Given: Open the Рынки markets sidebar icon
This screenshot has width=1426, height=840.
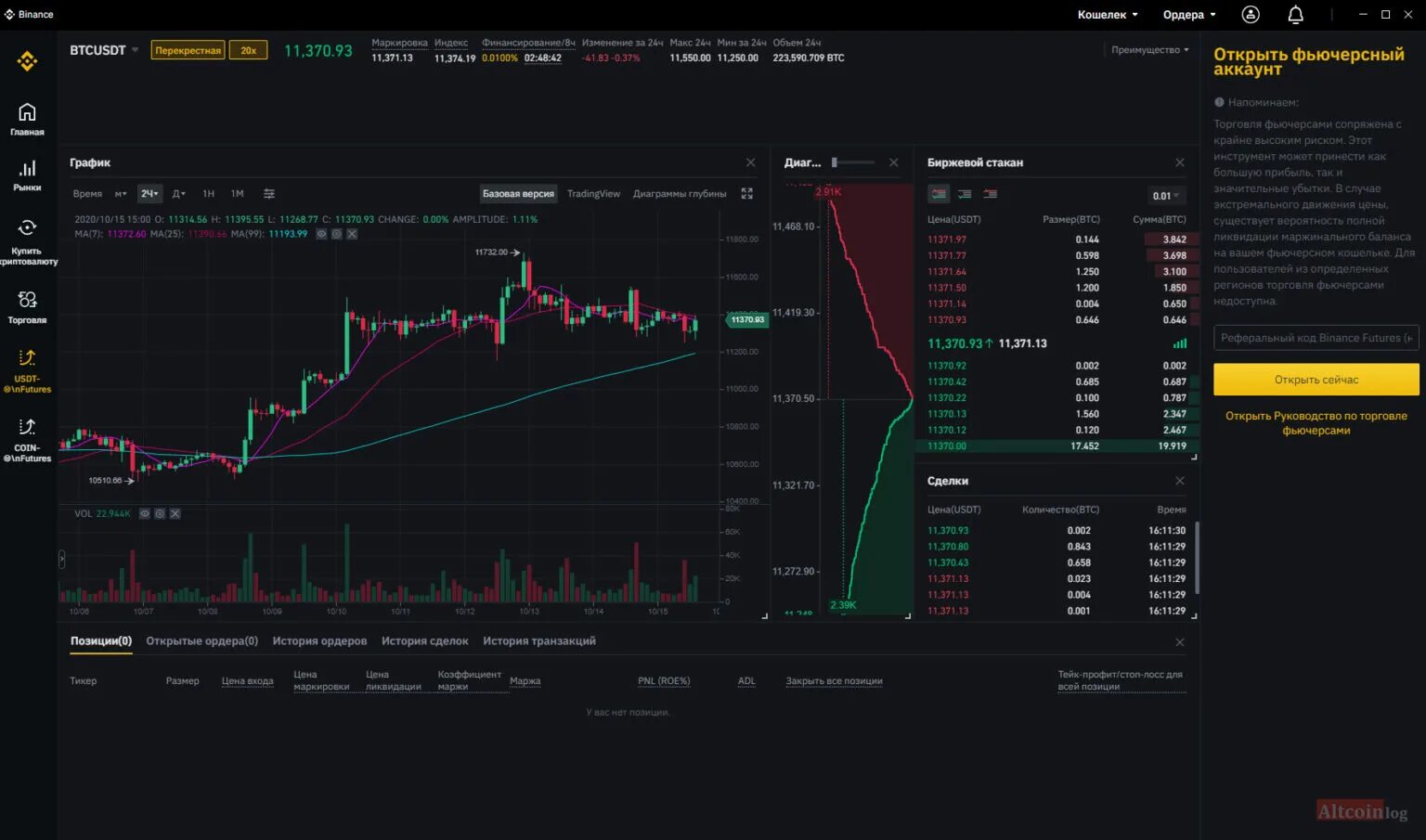Looking at the screenshot, I should click(27, 174).
